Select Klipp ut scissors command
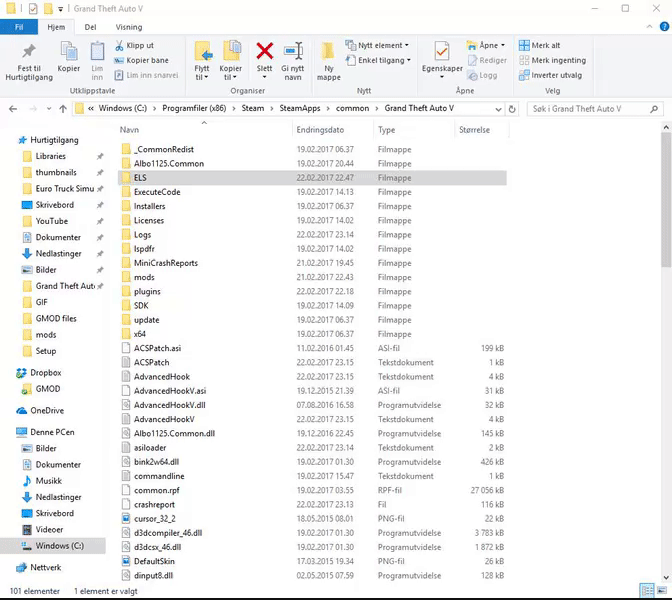The height and width of the screenshot is (600, 672). [134, 45]
